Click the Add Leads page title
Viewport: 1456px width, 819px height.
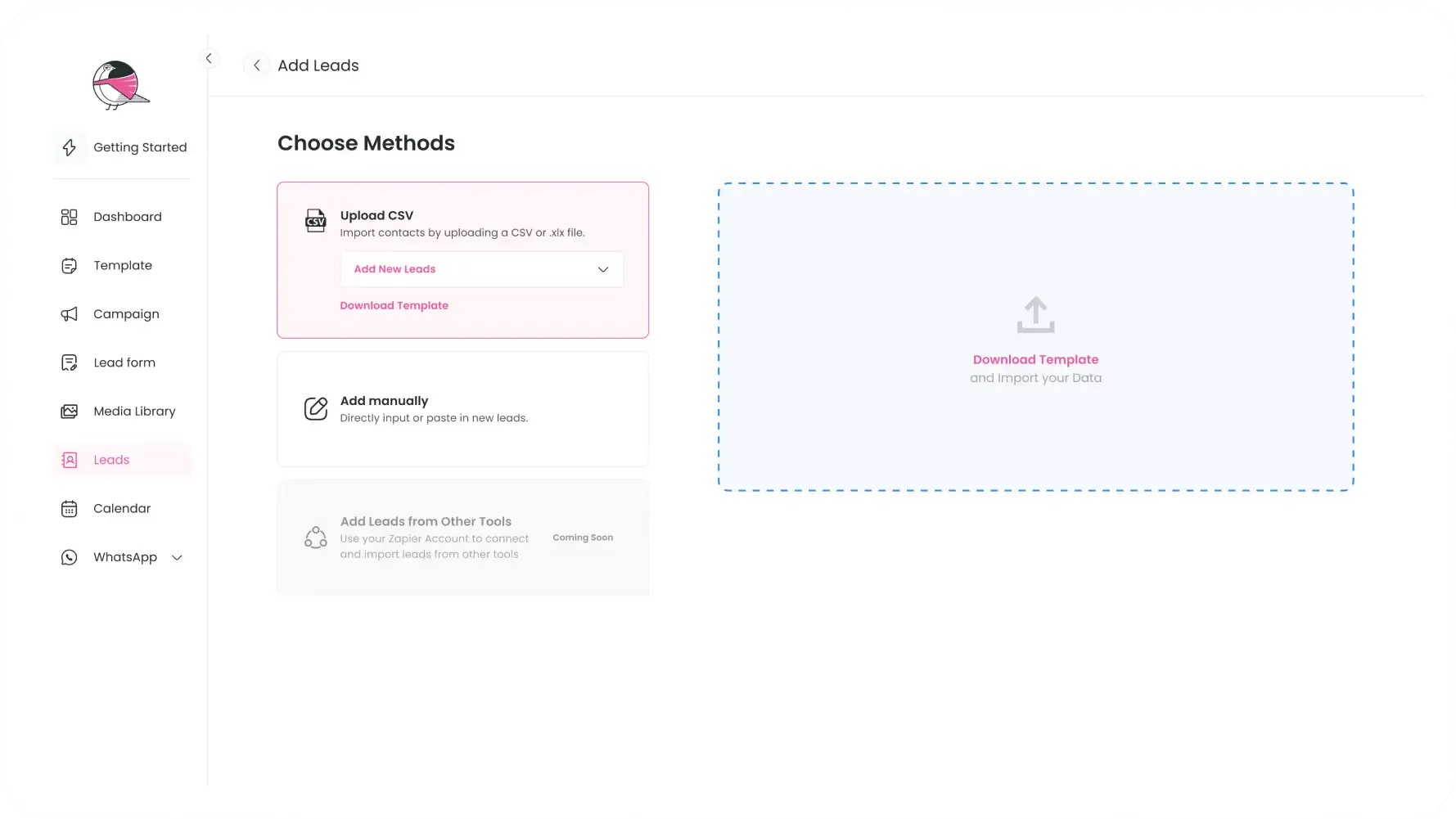[318, 65]
